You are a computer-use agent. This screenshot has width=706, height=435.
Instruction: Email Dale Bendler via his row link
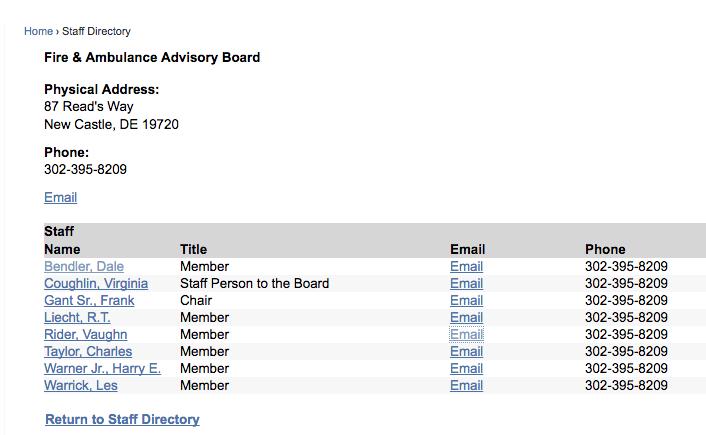[x=466, y=266]
